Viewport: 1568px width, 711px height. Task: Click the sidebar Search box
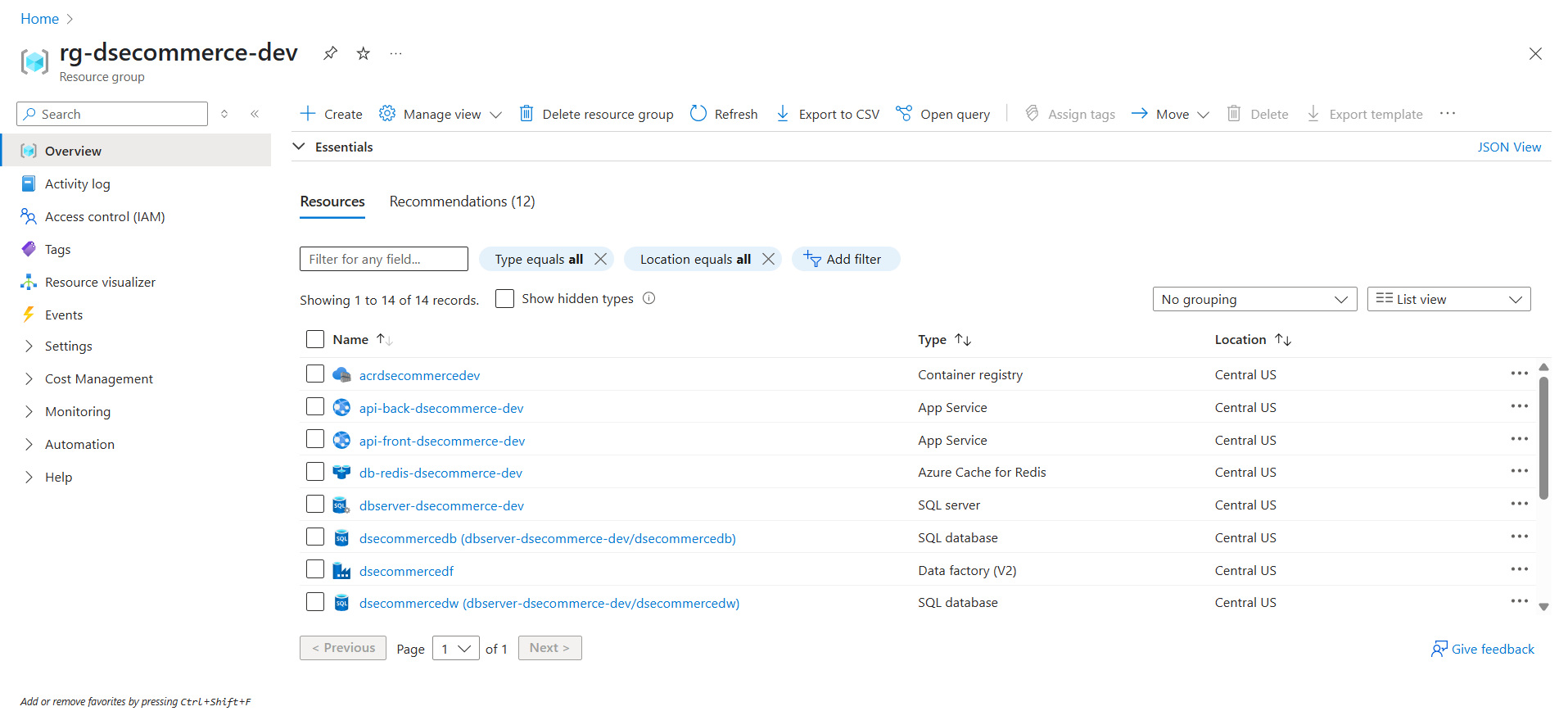tap(112, 114)
